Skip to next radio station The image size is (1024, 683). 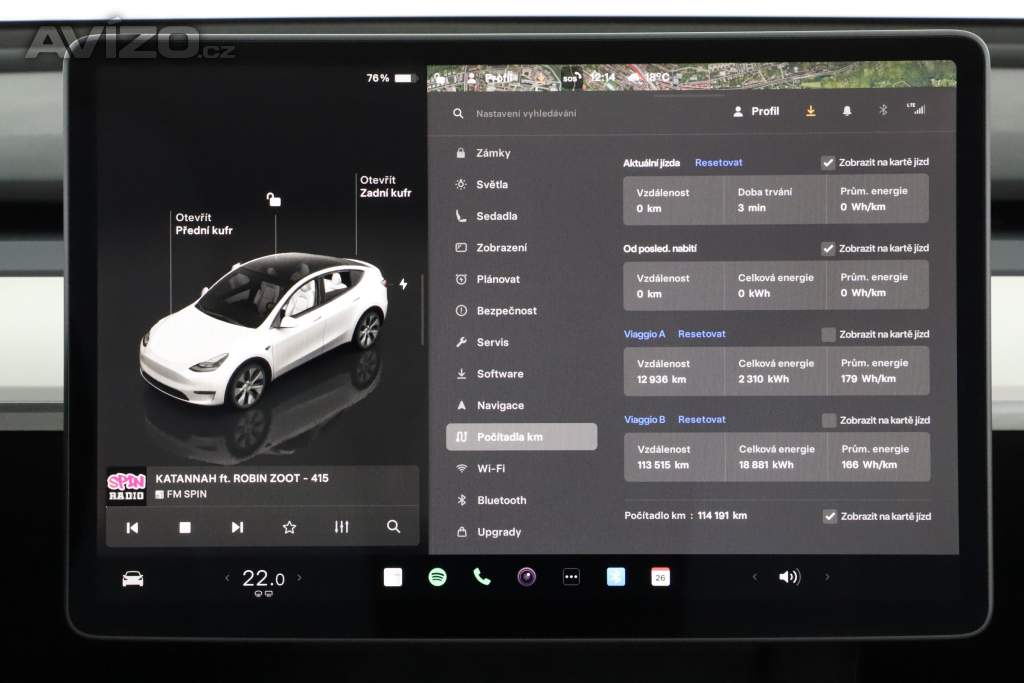[x=237, y=527]
